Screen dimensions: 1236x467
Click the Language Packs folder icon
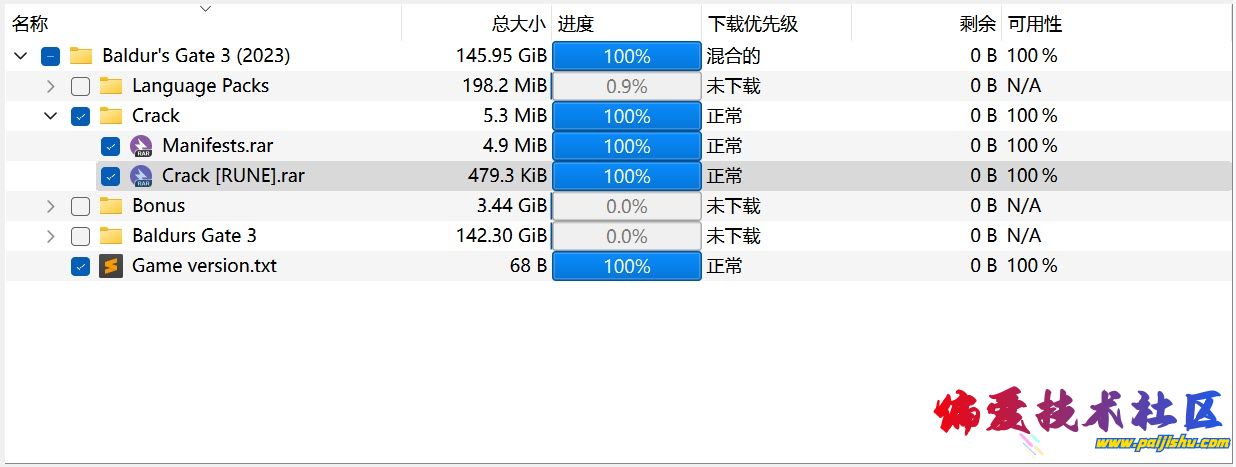111,86
